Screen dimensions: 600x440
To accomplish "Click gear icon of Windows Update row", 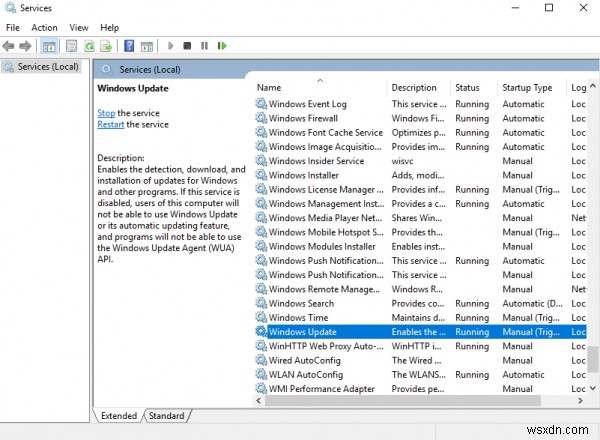I will [x=261, y=331].
